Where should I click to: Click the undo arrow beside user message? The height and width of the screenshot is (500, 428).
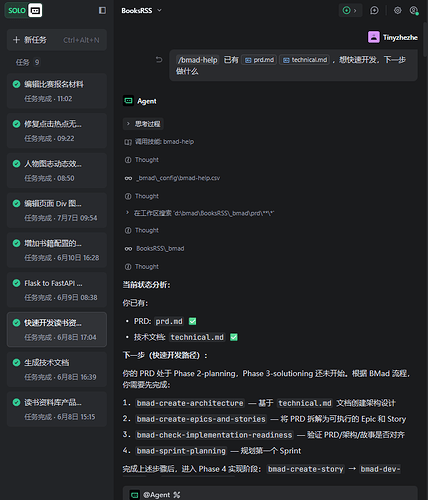pyautogui.click(x=159, y=60)
